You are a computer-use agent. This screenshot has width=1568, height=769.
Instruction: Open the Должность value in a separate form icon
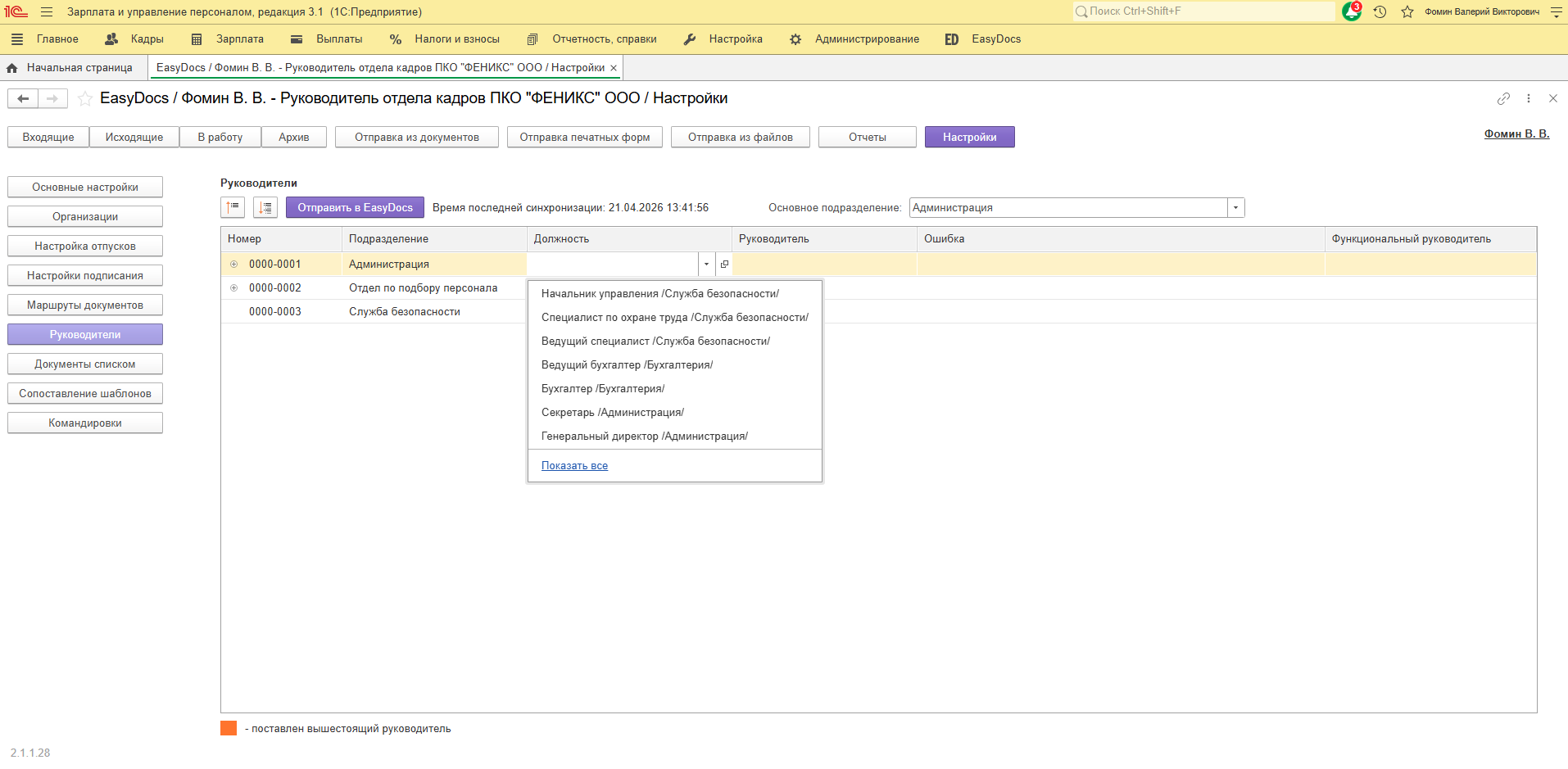coord(724,265)
